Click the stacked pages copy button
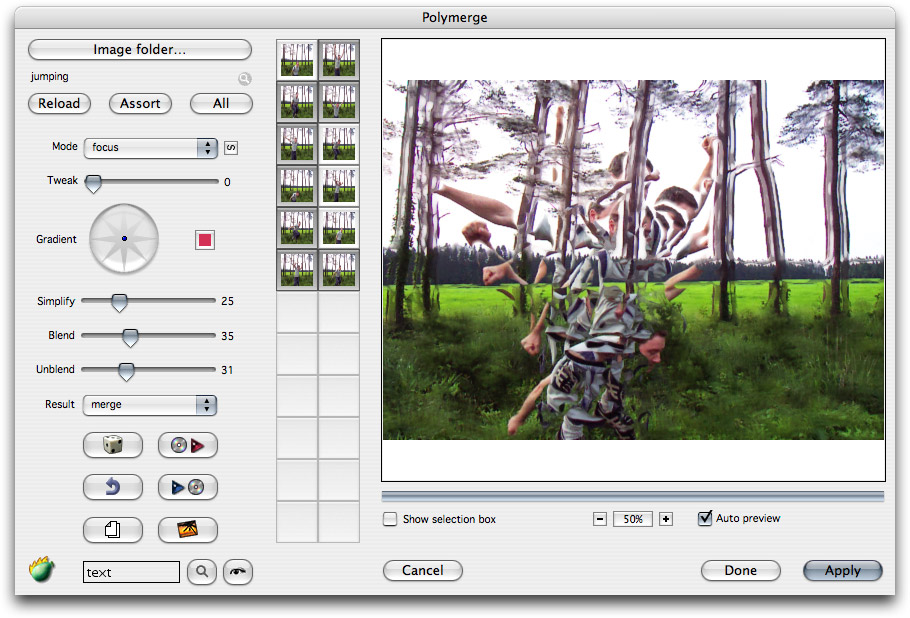Viewport: 910px width, 618px height. (x=112, y=530)
